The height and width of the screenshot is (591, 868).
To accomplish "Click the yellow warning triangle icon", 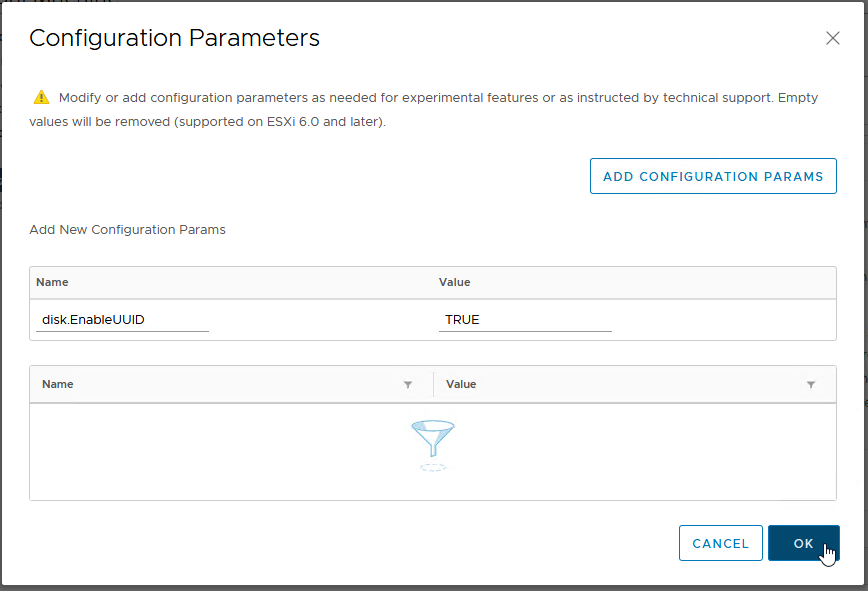I will (41, 98).
